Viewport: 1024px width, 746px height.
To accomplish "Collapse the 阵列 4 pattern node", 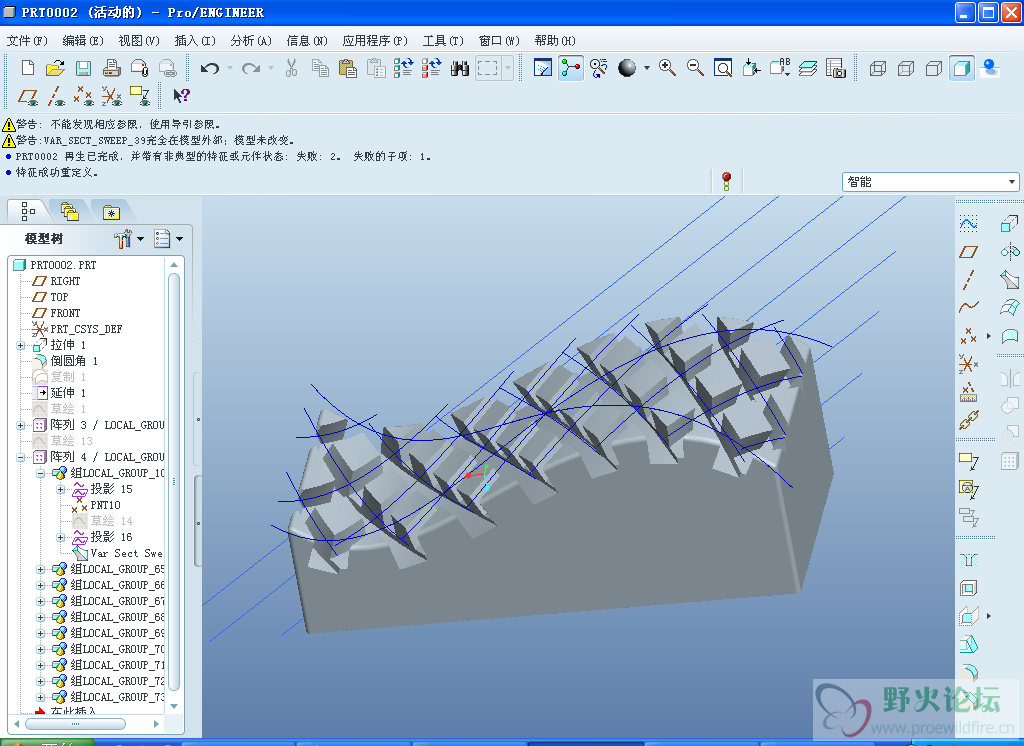I will (x=21, y=457).
